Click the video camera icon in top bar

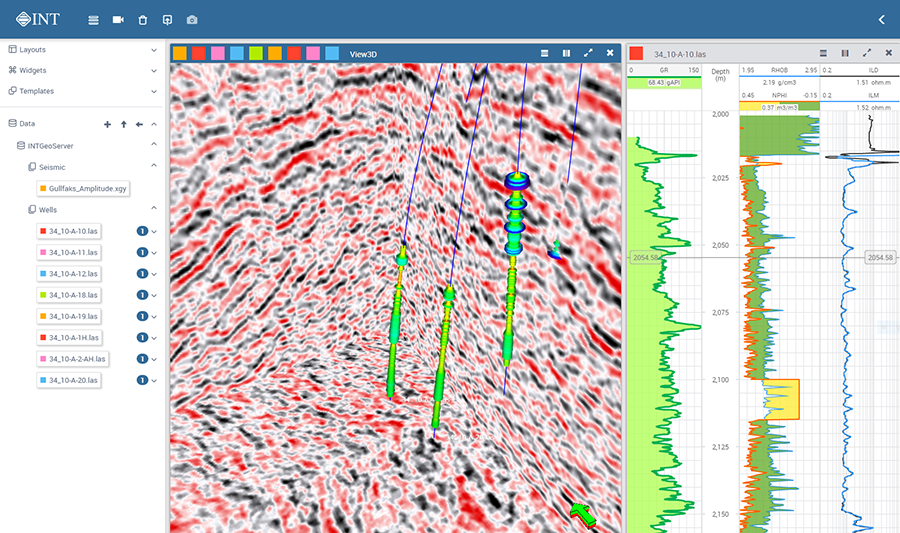118,20
